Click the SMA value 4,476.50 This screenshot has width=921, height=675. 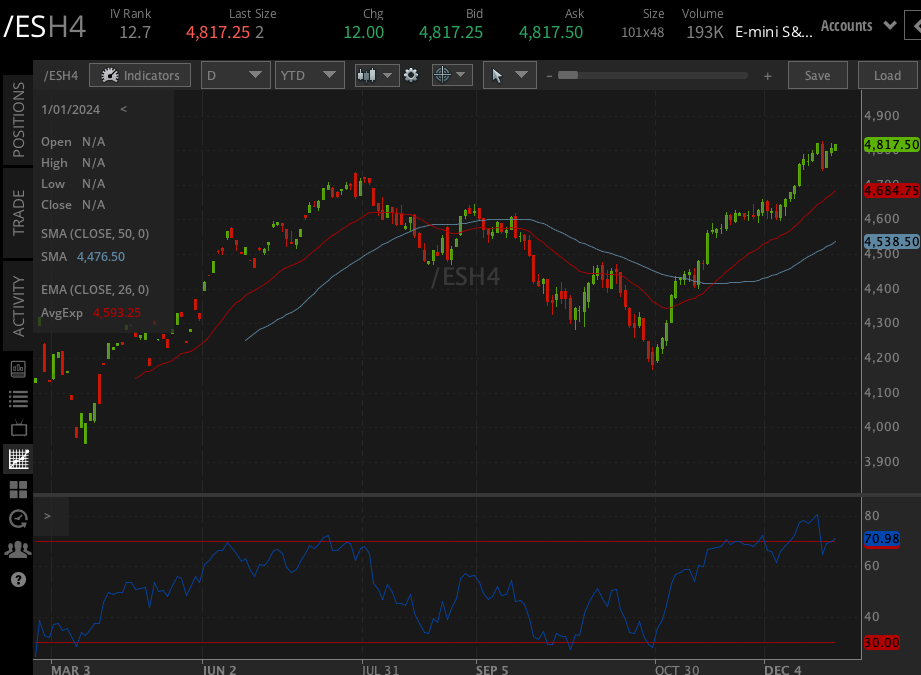(101, 257)
